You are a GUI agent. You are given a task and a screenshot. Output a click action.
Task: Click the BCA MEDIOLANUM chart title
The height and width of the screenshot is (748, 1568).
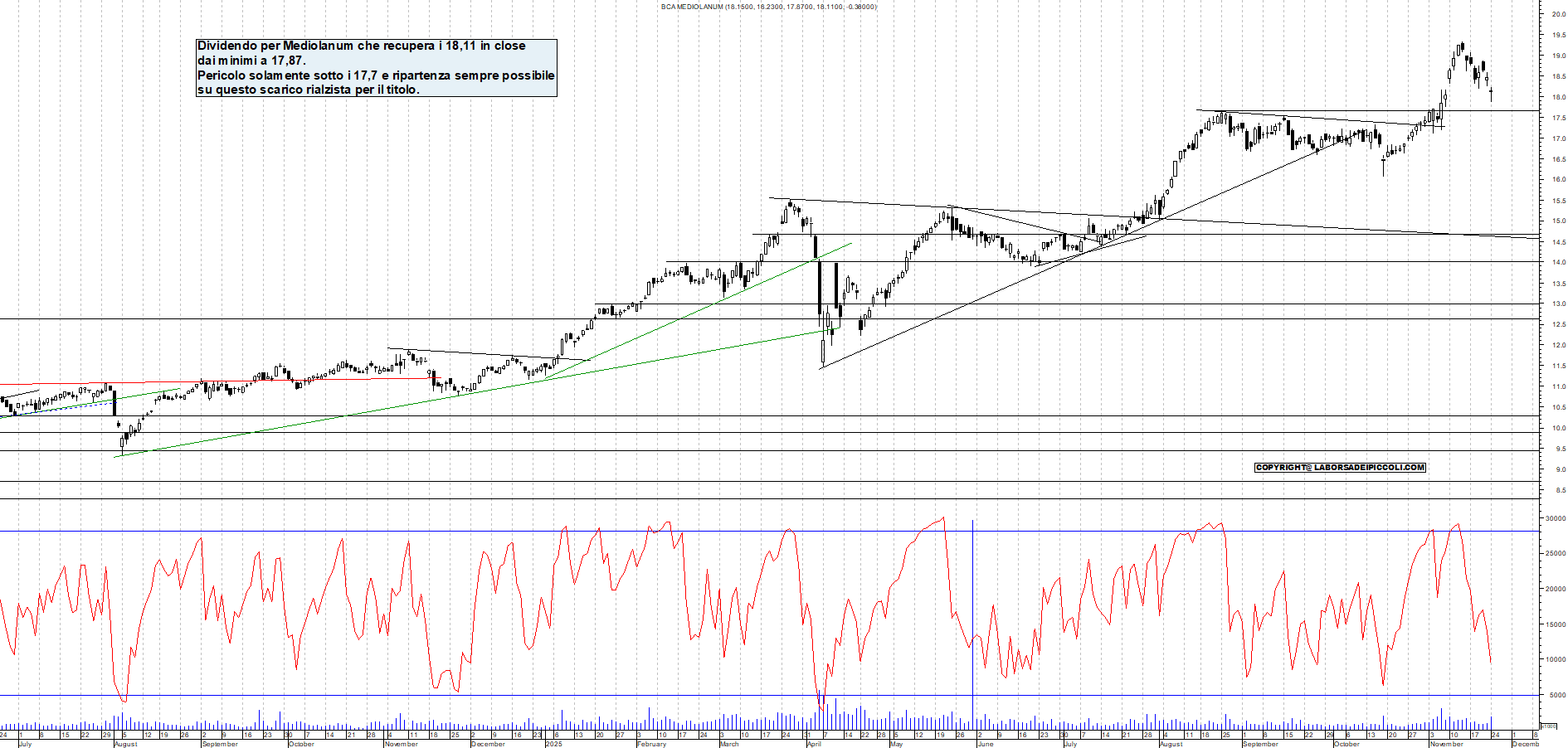[765, 7]
